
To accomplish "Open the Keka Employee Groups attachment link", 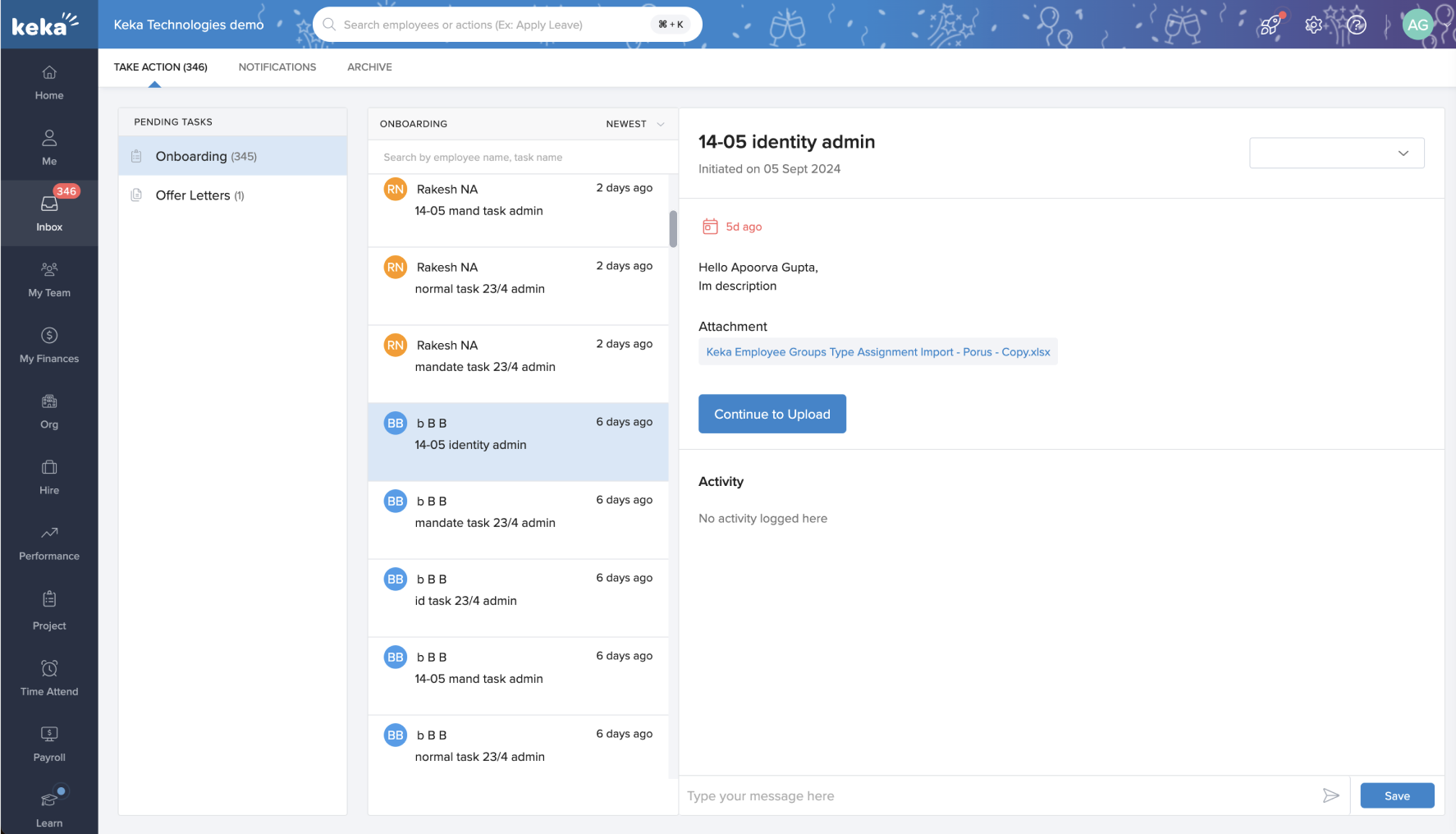I will click(877, 352).
